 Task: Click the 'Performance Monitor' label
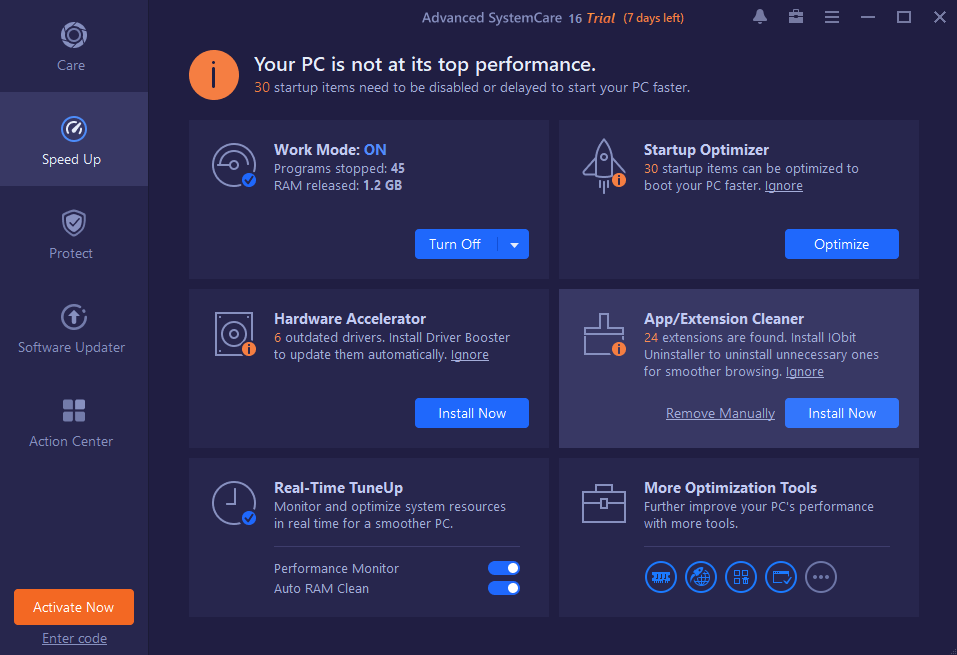pyautogui.click(x=336, y=568)
